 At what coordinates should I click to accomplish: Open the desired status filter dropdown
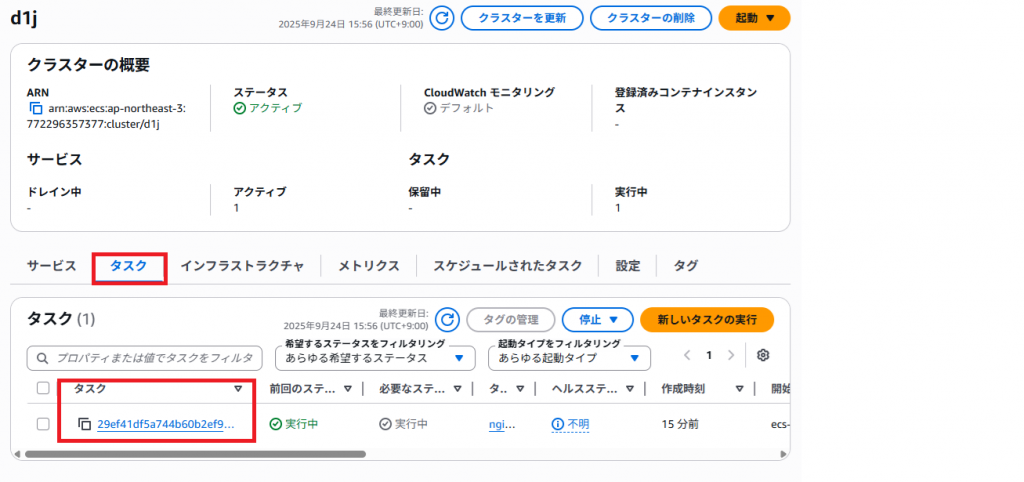(x=379, y=357)
